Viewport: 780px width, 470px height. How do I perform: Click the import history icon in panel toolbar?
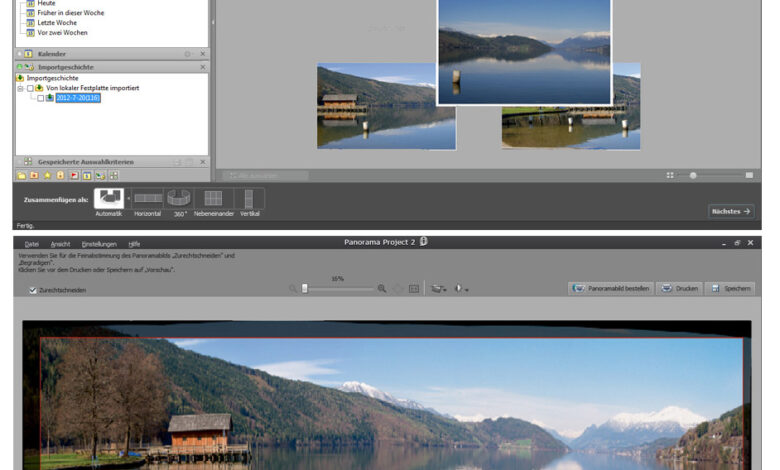click(x=100, y=176)
